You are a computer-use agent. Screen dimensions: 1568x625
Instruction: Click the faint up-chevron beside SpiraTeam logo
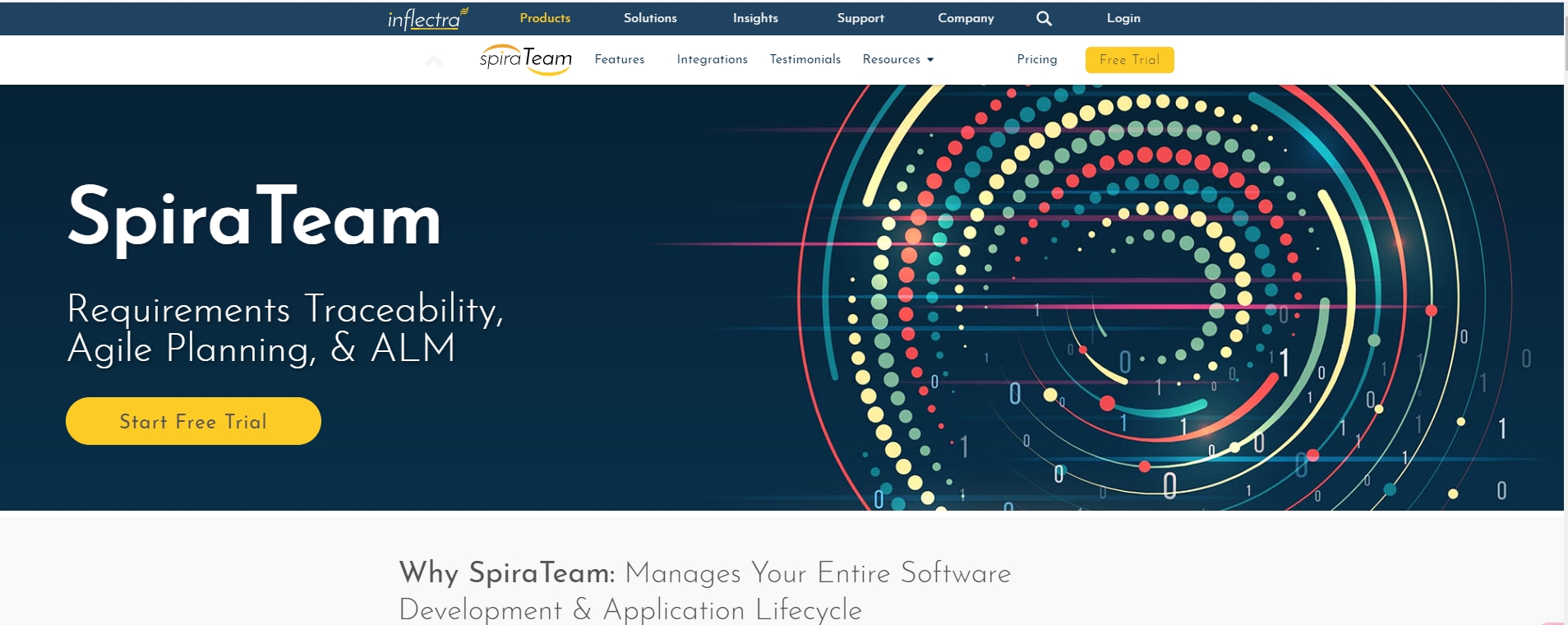434,60
